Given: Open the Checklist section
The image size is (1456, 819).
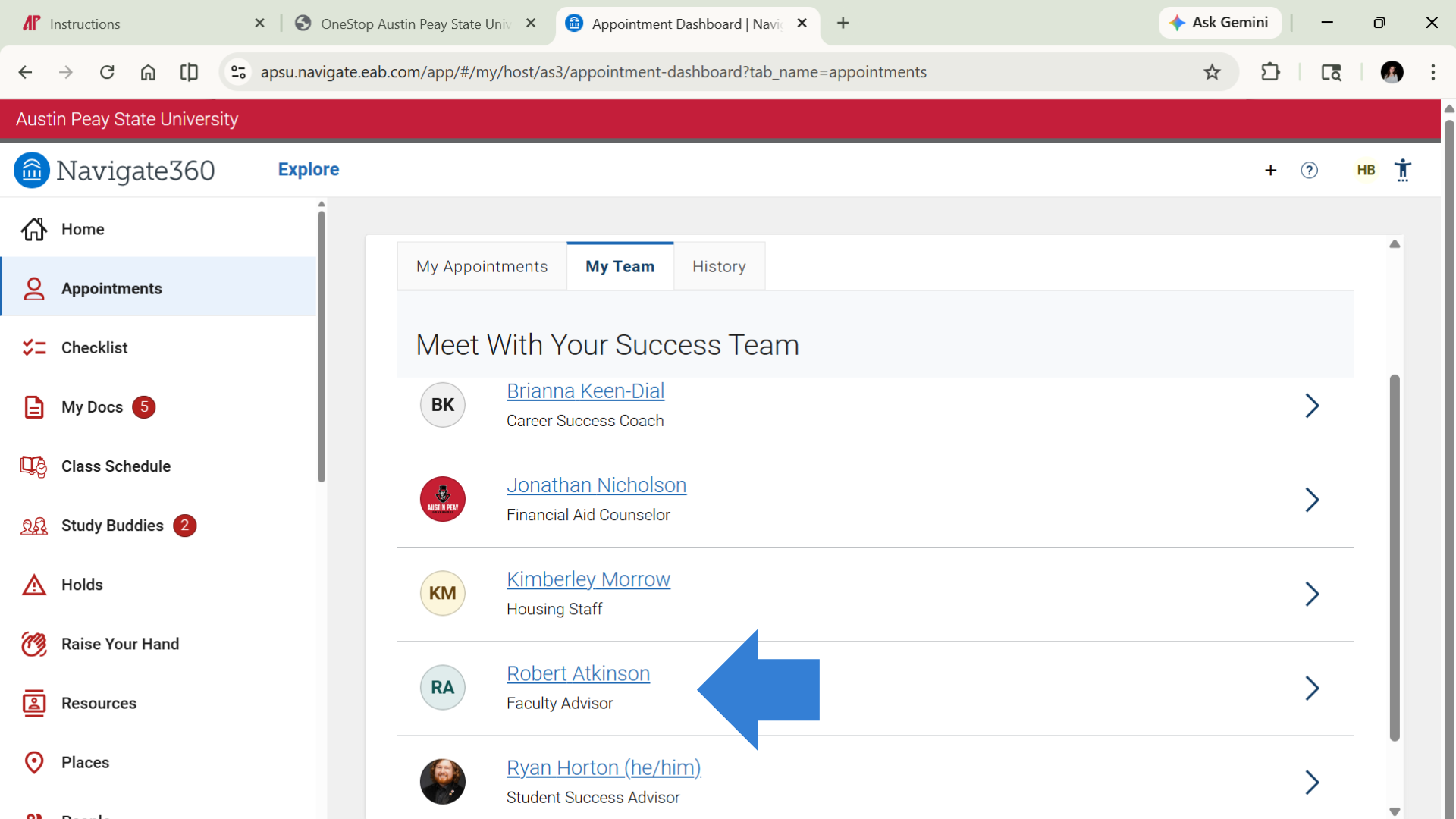Looking at the screenshot, I should point(33,347).
